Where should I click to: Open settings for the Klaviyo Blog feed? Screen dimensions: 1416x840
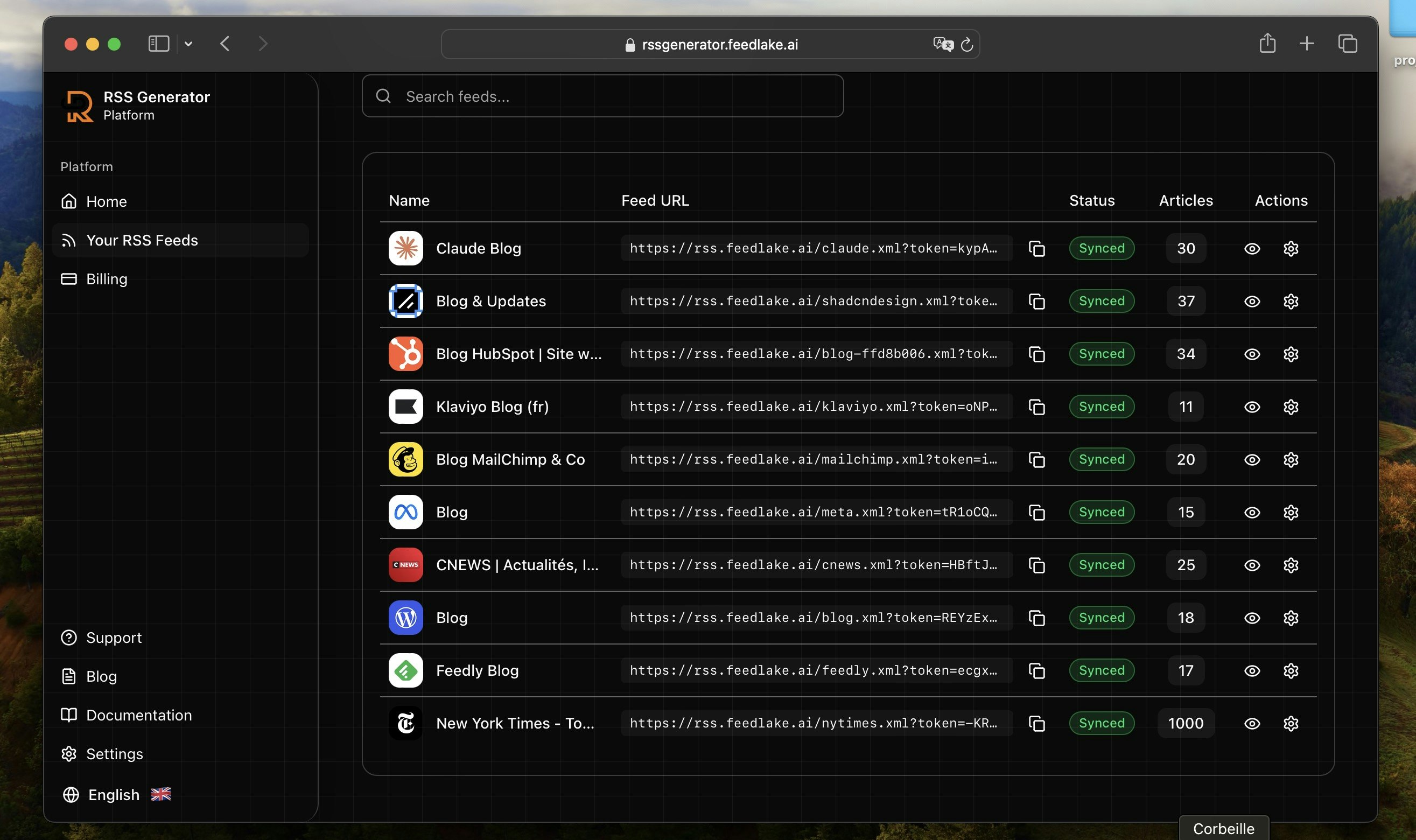[x=1291, y=407]
